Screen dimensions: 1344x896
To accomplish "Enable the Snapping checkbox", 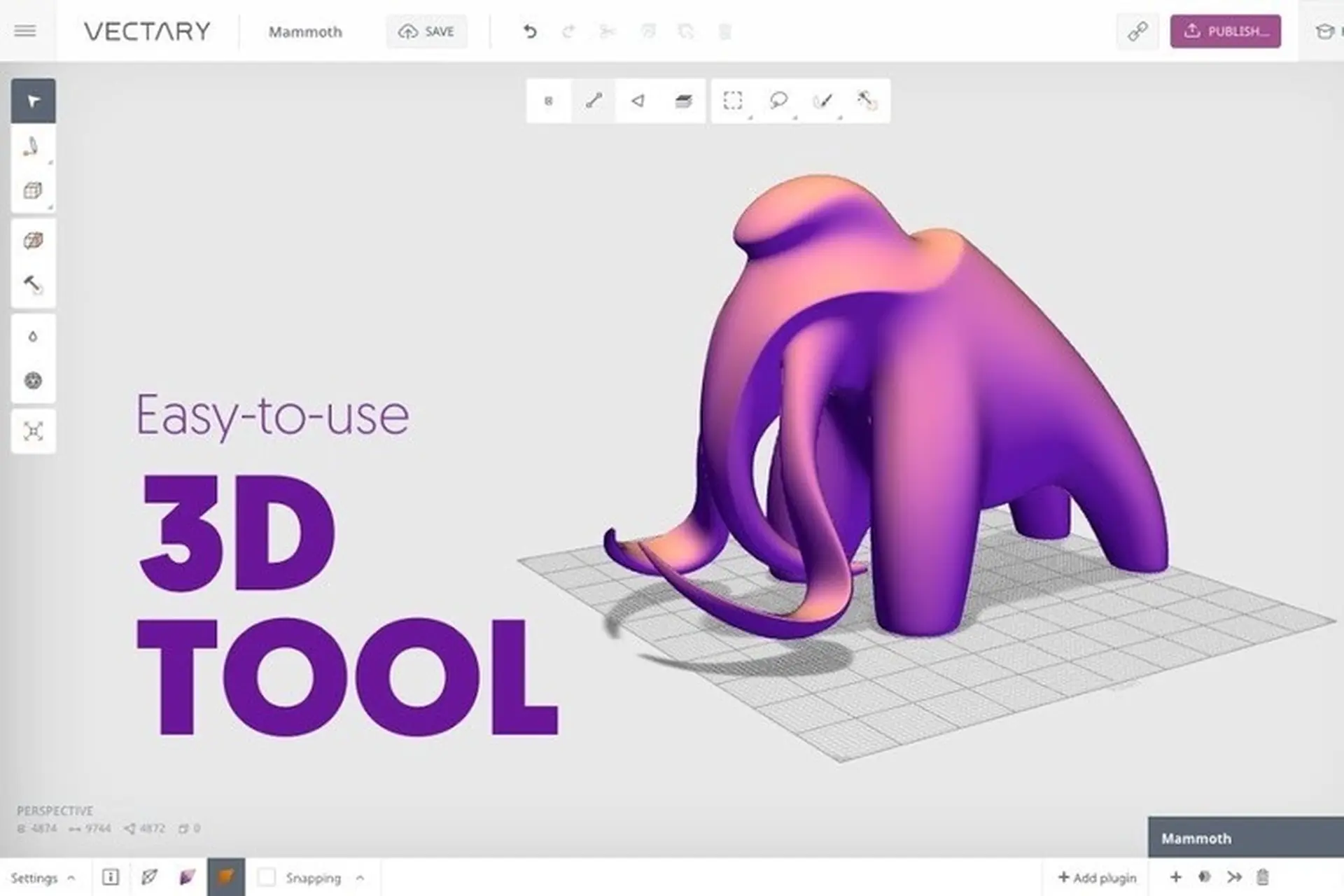I will coord(267,876).
